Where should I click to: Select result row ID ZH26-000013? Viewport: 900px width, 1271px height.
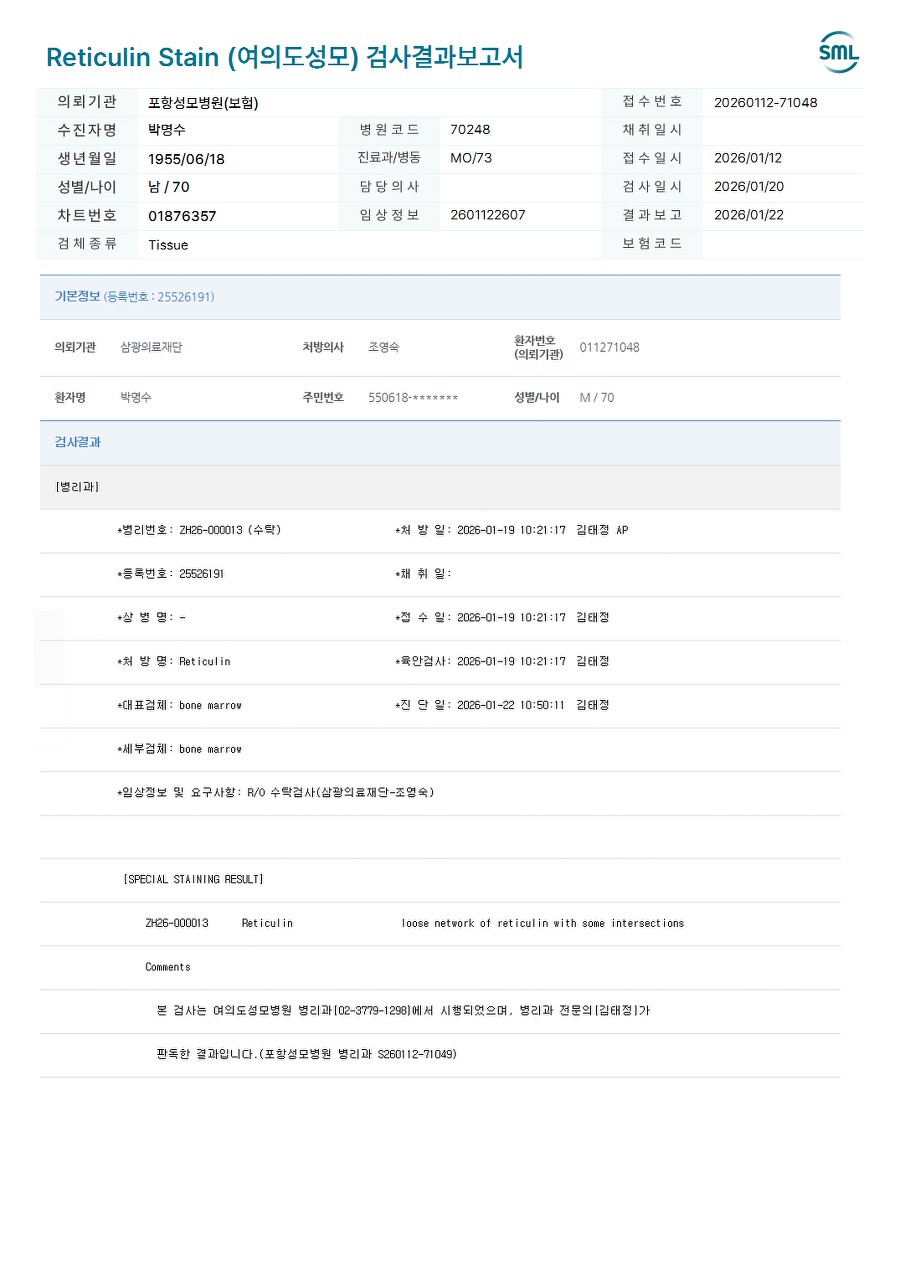click(177, 924)
